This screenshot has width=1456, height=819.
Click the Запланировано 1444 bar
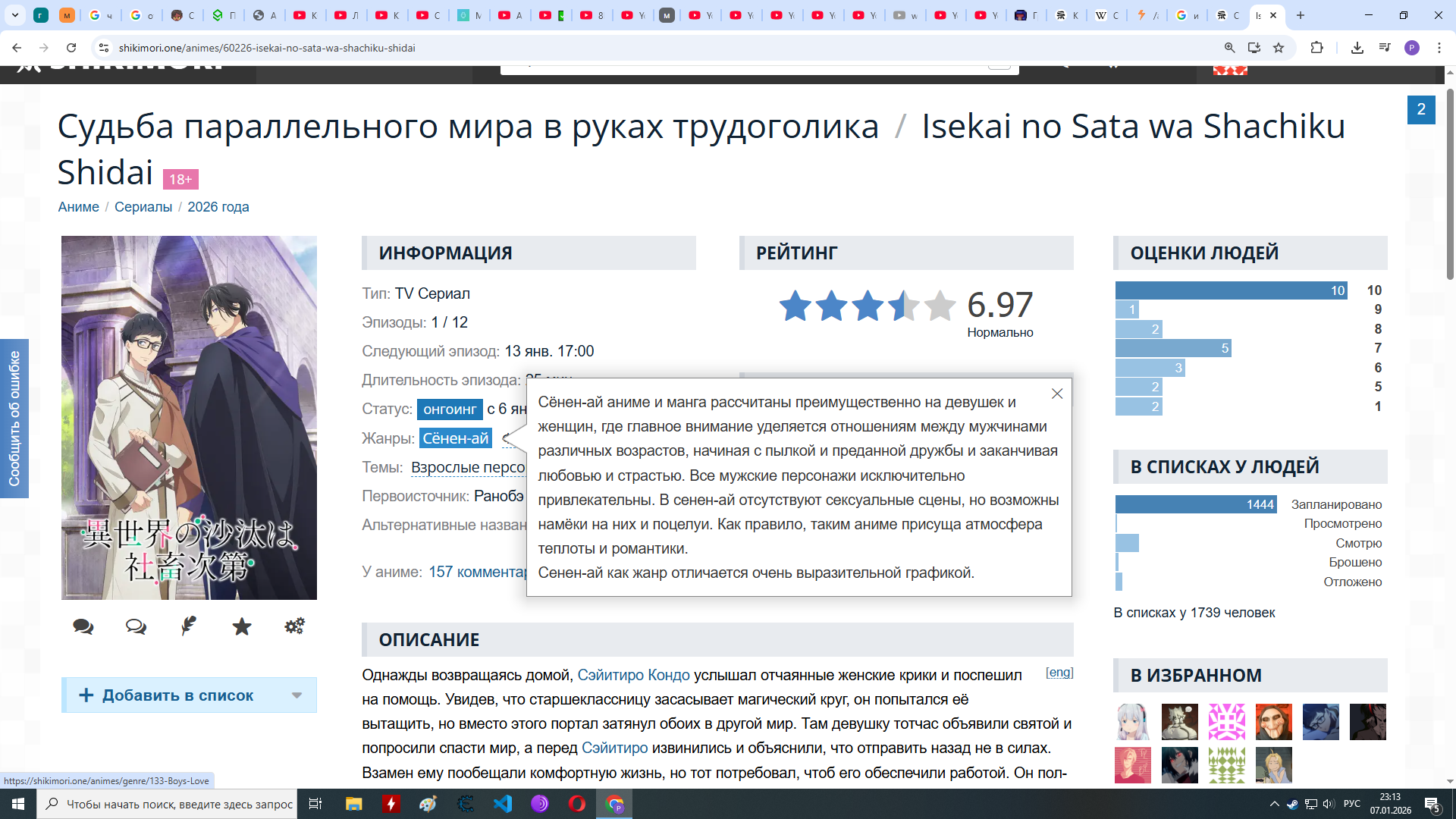[1195, 504]
